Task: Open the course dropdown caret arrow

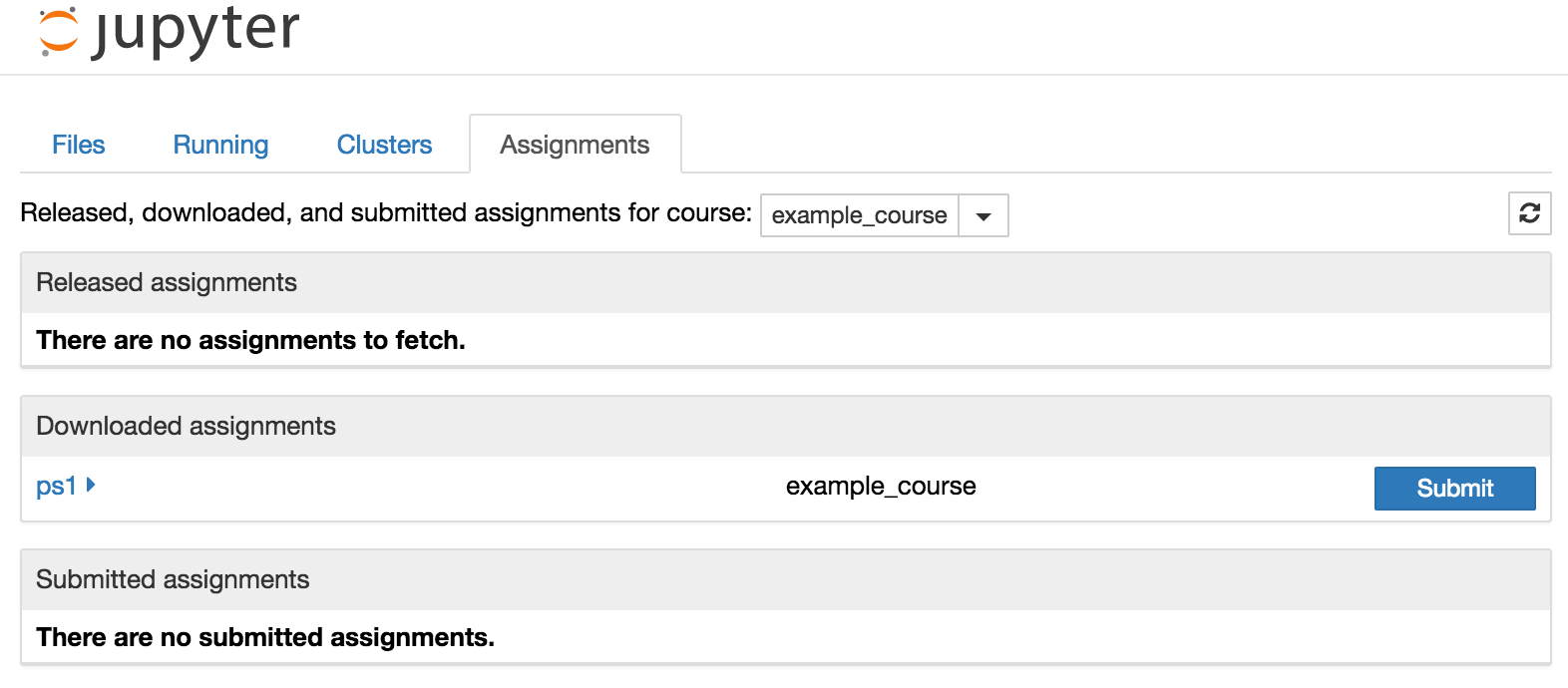Action: point(983,216)
